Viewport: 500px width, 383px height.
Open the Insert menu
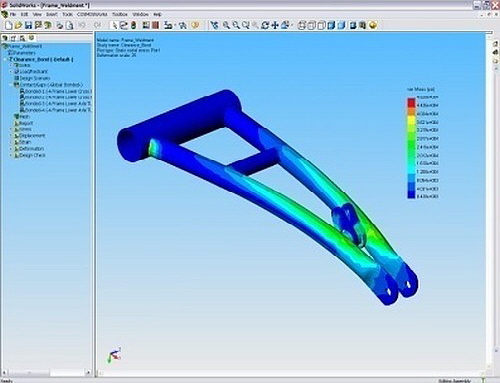52,14
